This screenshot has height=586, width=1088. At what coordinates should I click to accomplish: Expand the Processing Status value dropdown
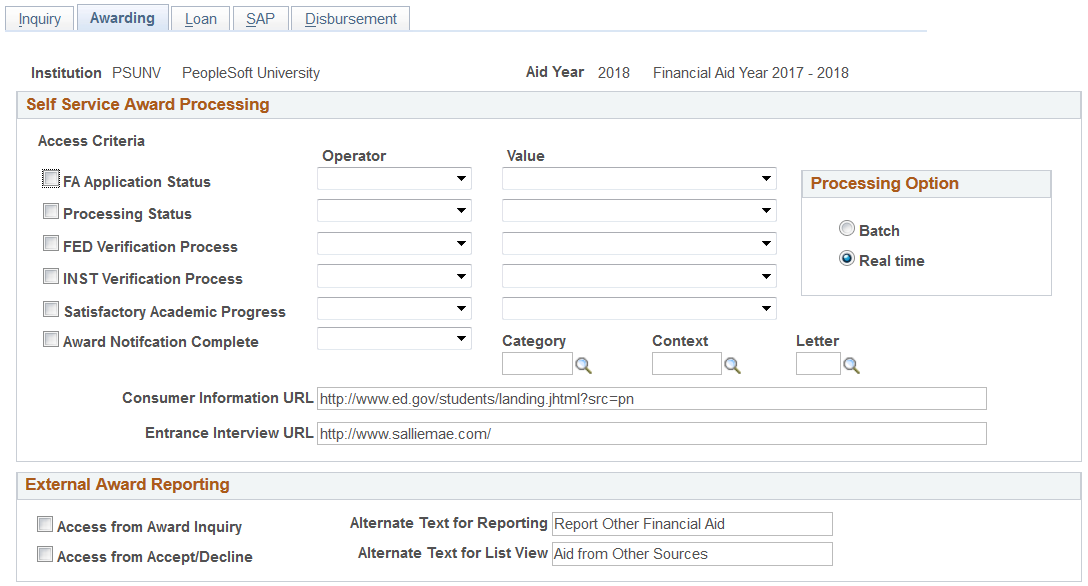[639, 212]
